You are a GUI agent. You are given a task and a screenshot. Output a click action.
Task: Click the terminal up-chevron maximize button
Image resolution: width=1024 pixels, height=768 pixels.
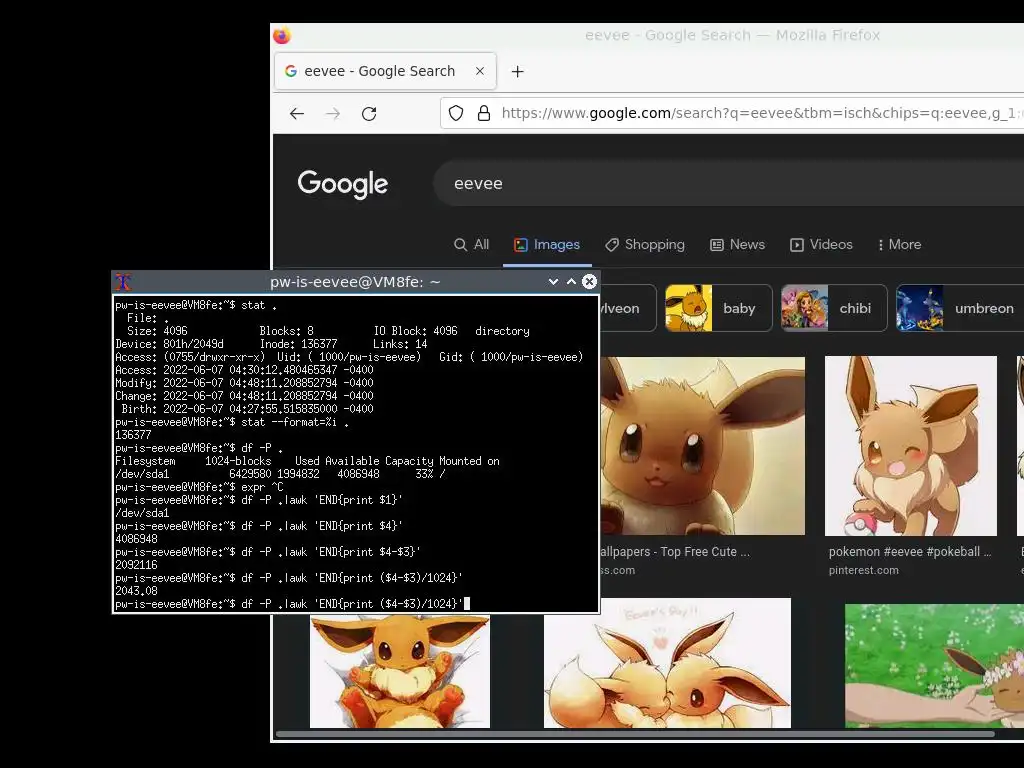click(x=571, y=281)
